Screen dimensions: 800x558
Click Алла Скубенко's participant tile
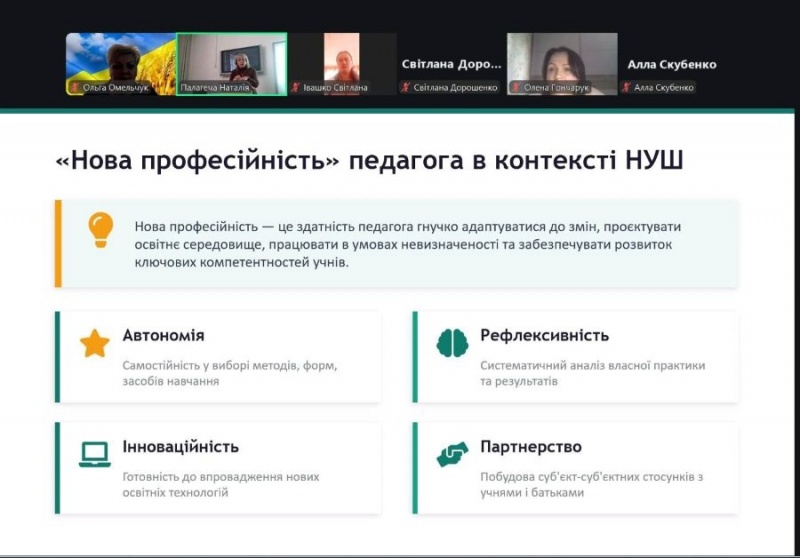pos(672,64)
